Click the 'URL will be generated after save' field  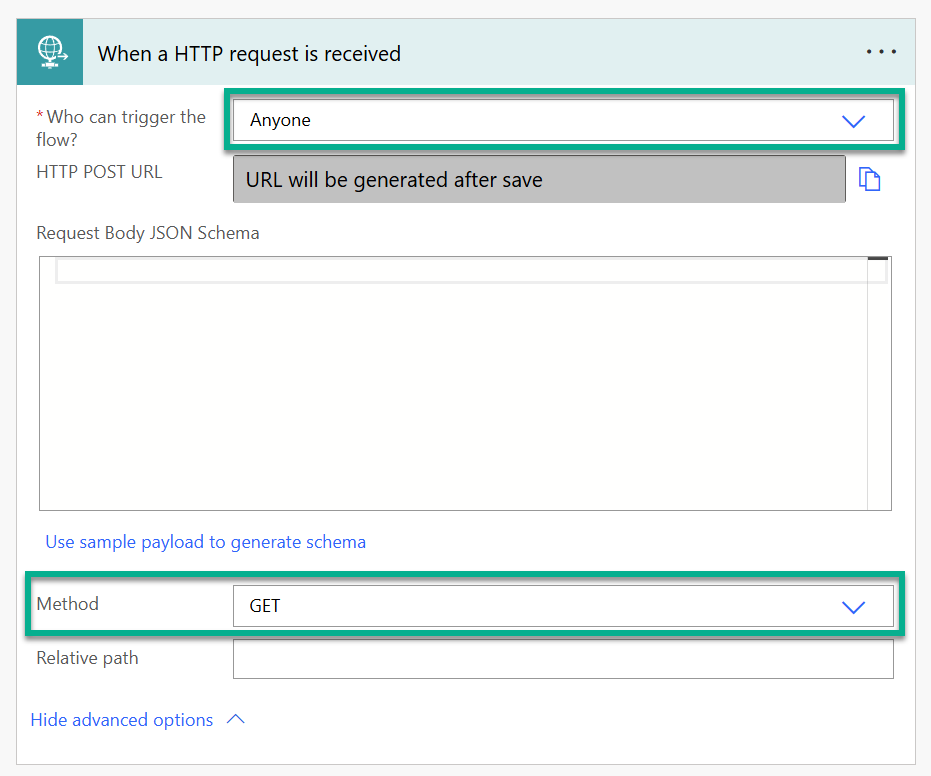click(x=539, y=179)
